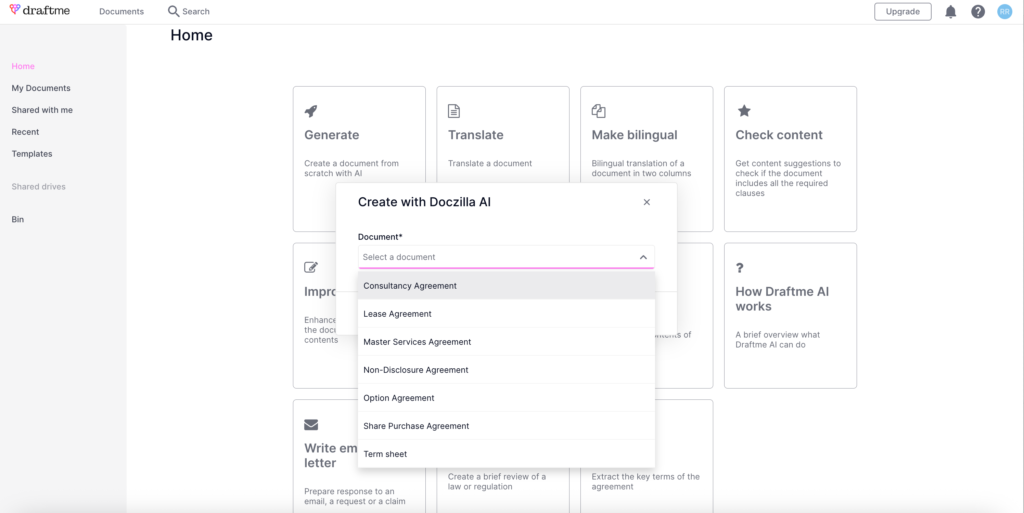The width and height of the screenshot is (1024, 513).
Task: Click the draftme logo
Action: [x=40, y=11]
